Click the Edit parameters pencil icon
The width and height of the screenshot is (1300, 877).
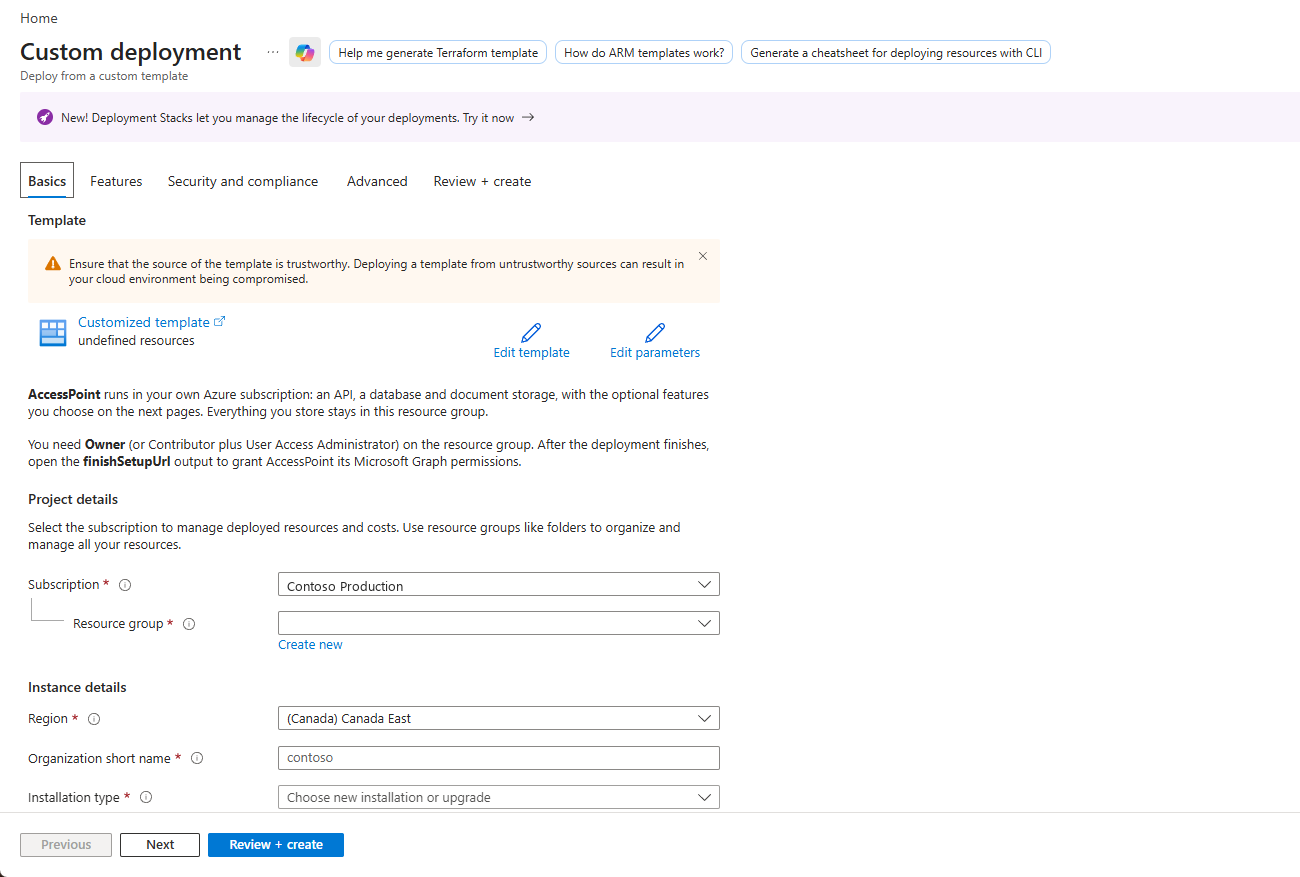(655, 332)
